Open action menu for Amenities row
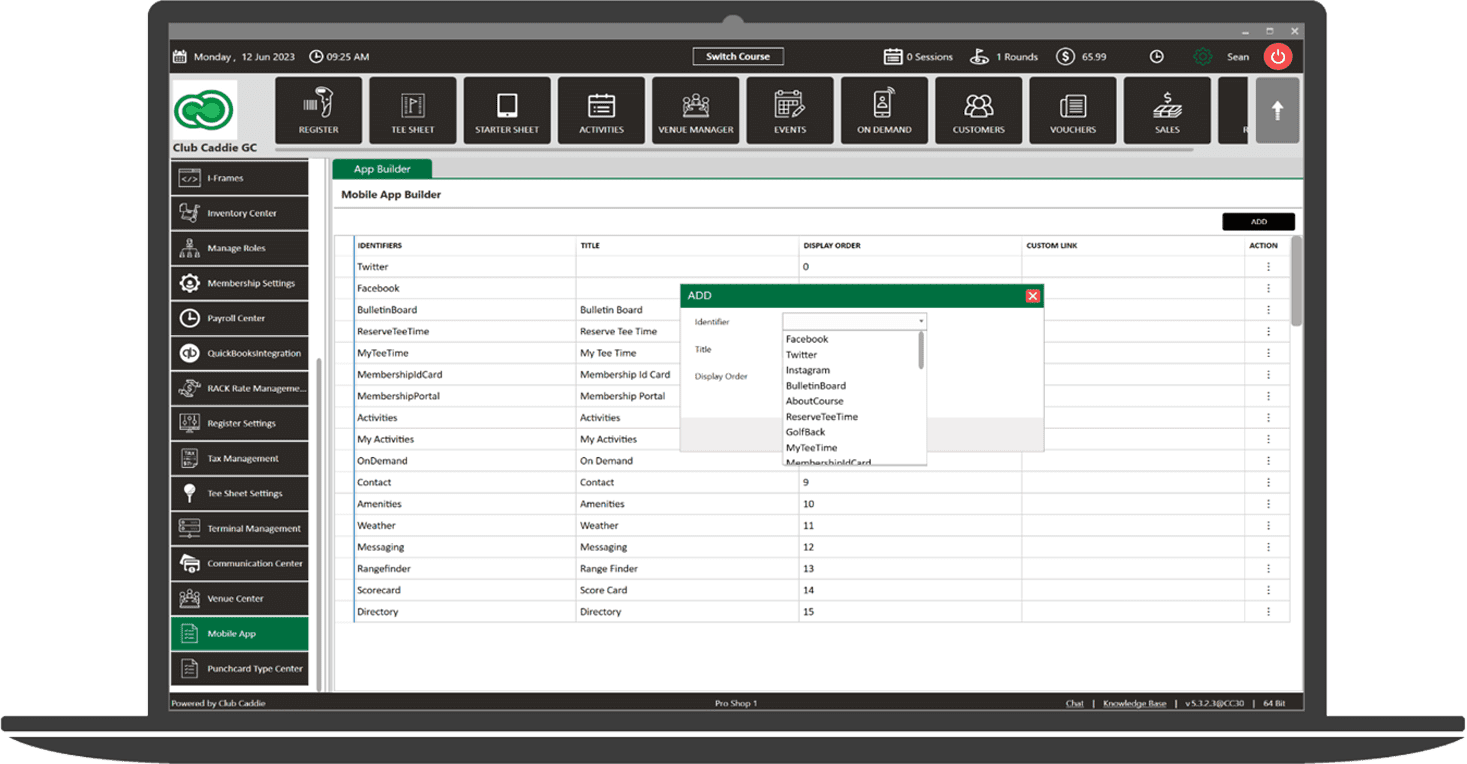This screenshot has width=1467, height=764. [x=1268, y=504]
